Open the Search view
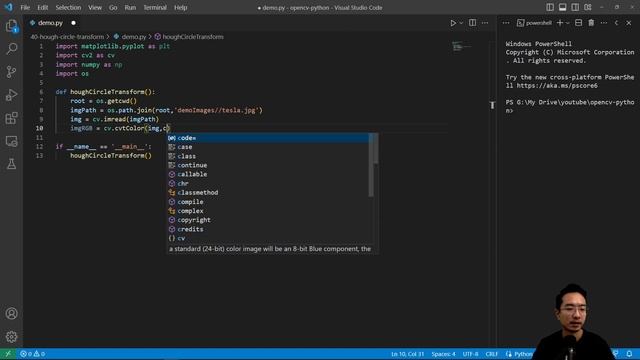The width and height of the screenshot is (640, 360). pyautogui.click(x=11, y=49)
